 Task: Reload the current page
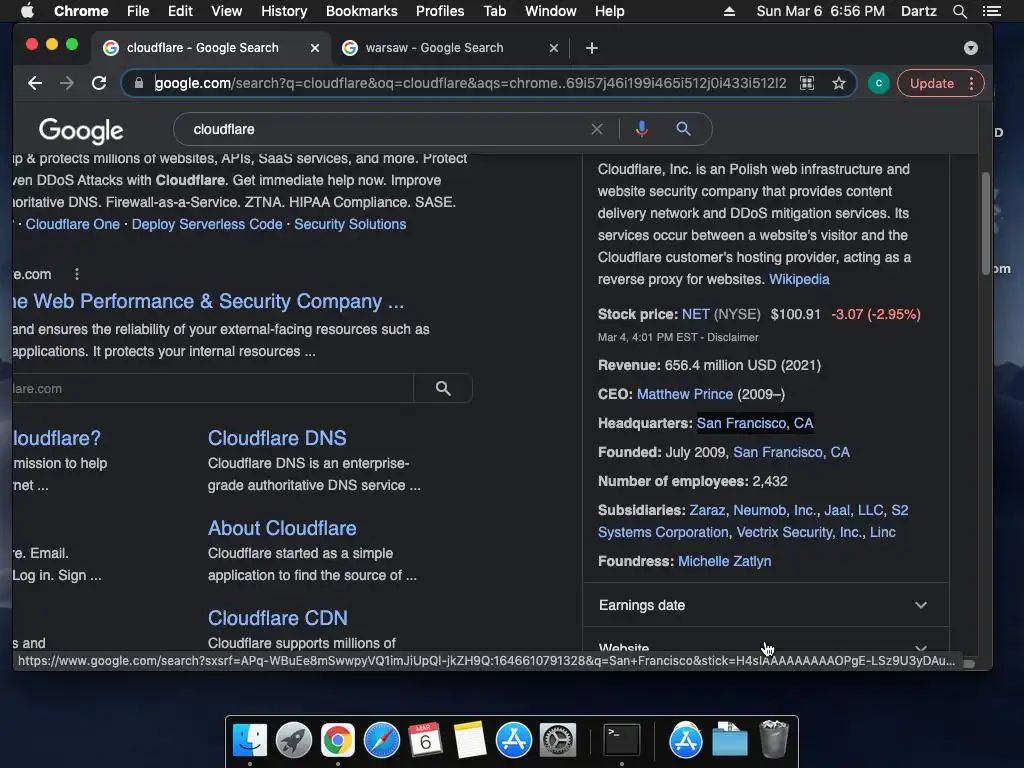99,83
